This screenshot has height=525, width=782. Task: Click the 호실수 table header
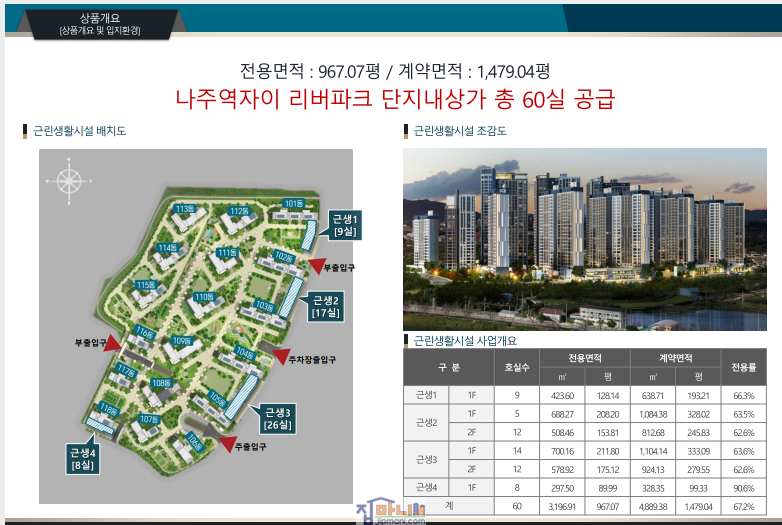[517, 367]
